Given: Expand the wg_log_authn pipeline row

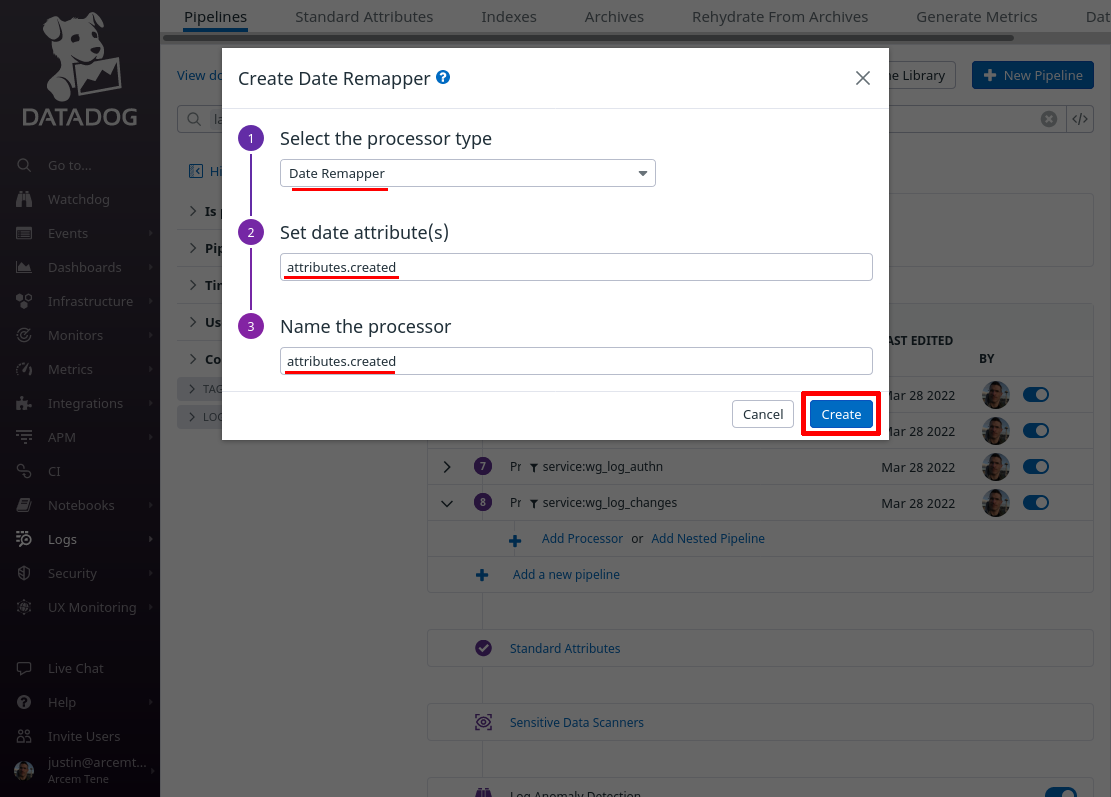Looking at the screenshot, I should click(x=446, y=467).
